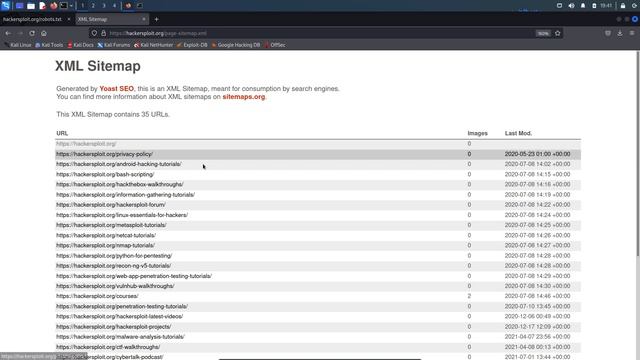Open metasploit-tutorials URL
640x360 pixels.
(x=111, y=225)
